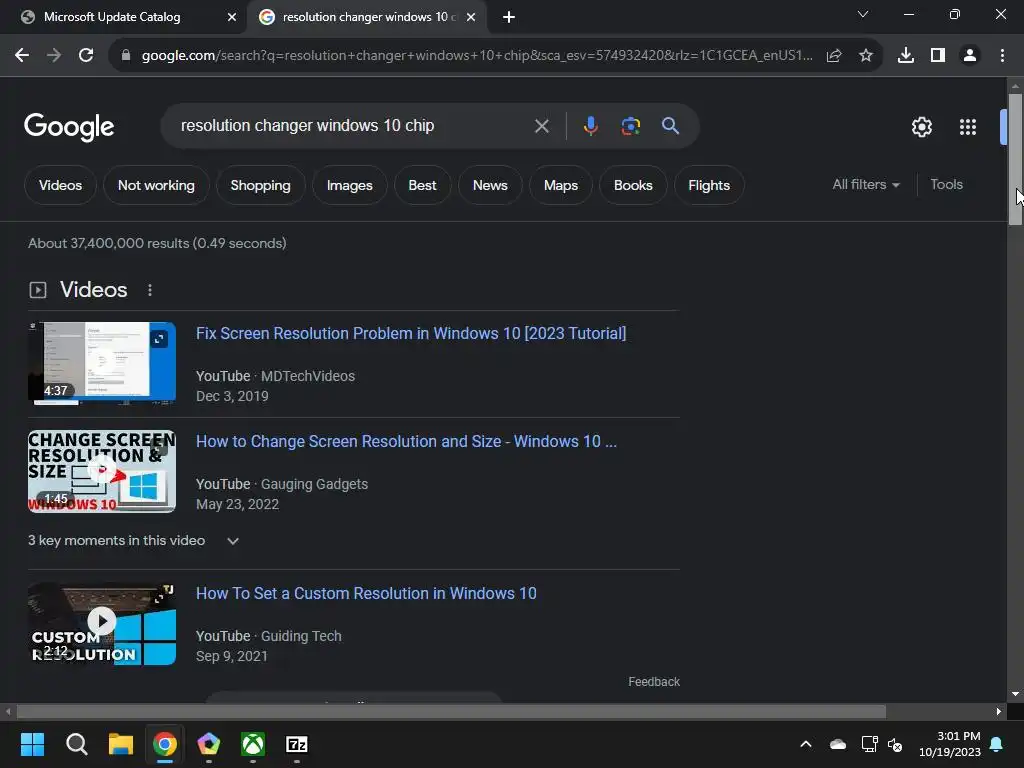Expand the All filters dropdown
This screenshot has height=768, width=1024.
click(866, 185)
